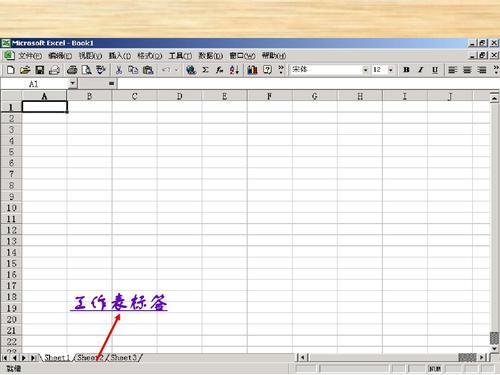Open the 格式(O) menu
The width and height of the screenshot is (500, 375).
[150, 56]
